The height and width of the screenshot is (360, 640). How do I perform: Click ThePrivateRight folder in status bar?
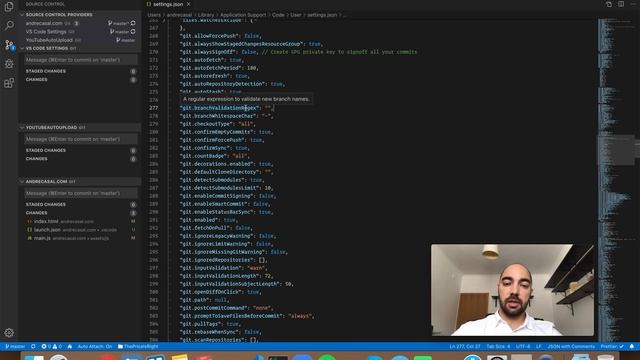[138, 347]
